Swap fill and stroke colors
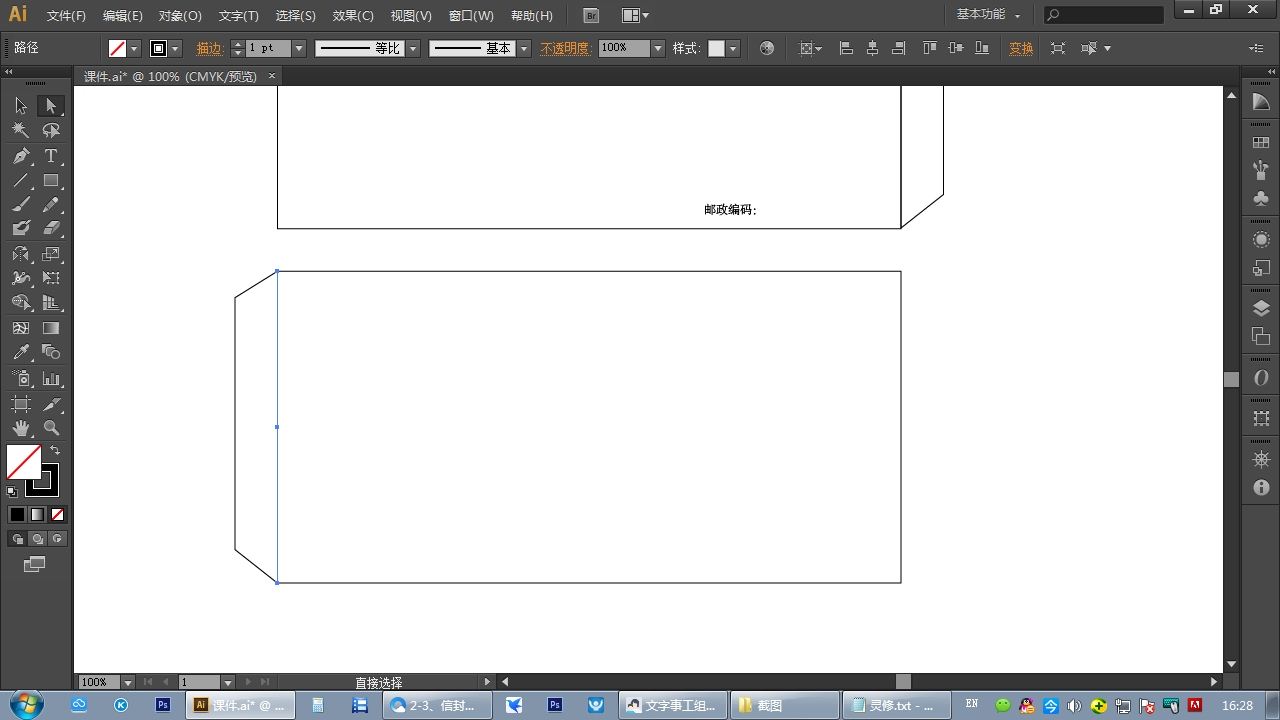The height and width of the screenshot is (720, 1280). 55,451
